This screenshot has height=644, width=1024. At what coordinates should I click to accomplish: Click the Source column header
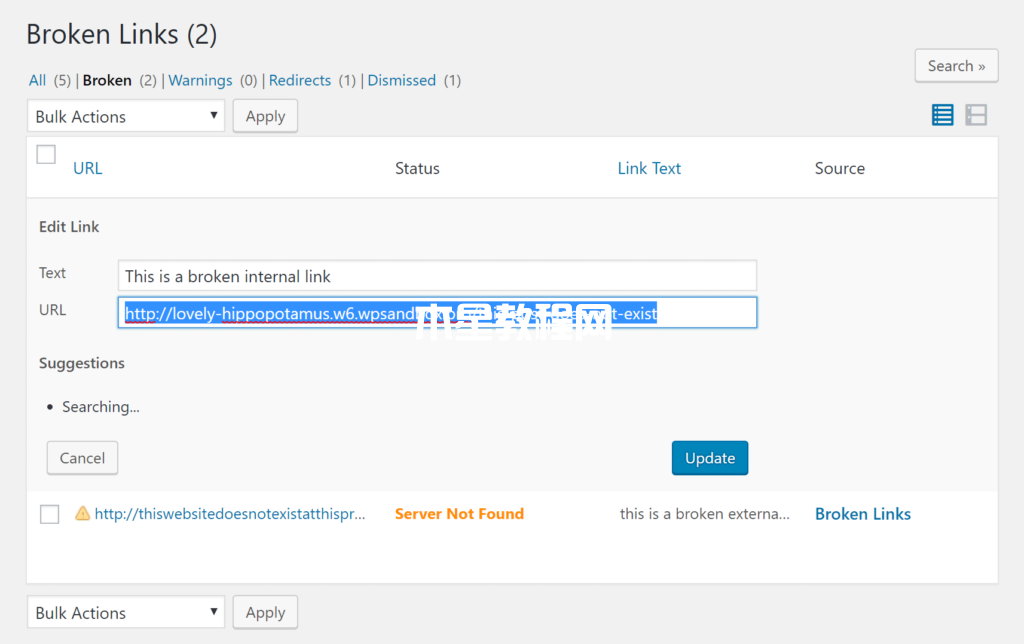[840, 169]
